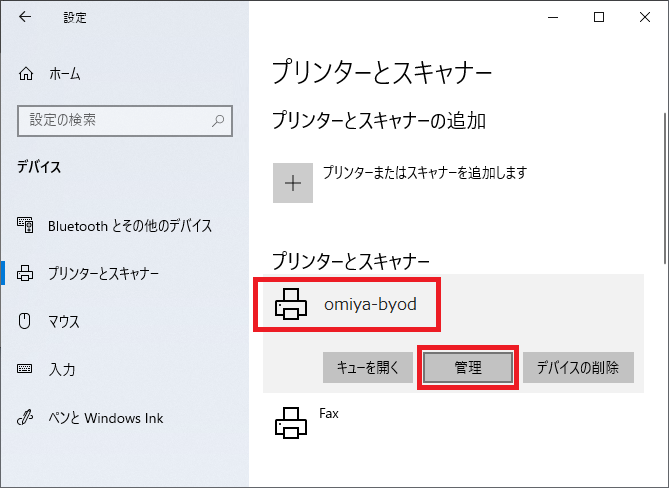
Task: Select the keyboard icon for 入力
Action: click(x=27, y=370)
